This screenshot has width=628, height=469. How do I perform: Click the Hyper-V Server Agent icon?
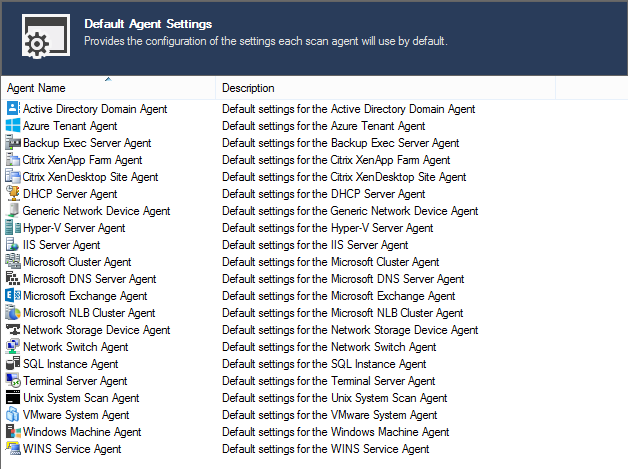(x=13, y=227)
